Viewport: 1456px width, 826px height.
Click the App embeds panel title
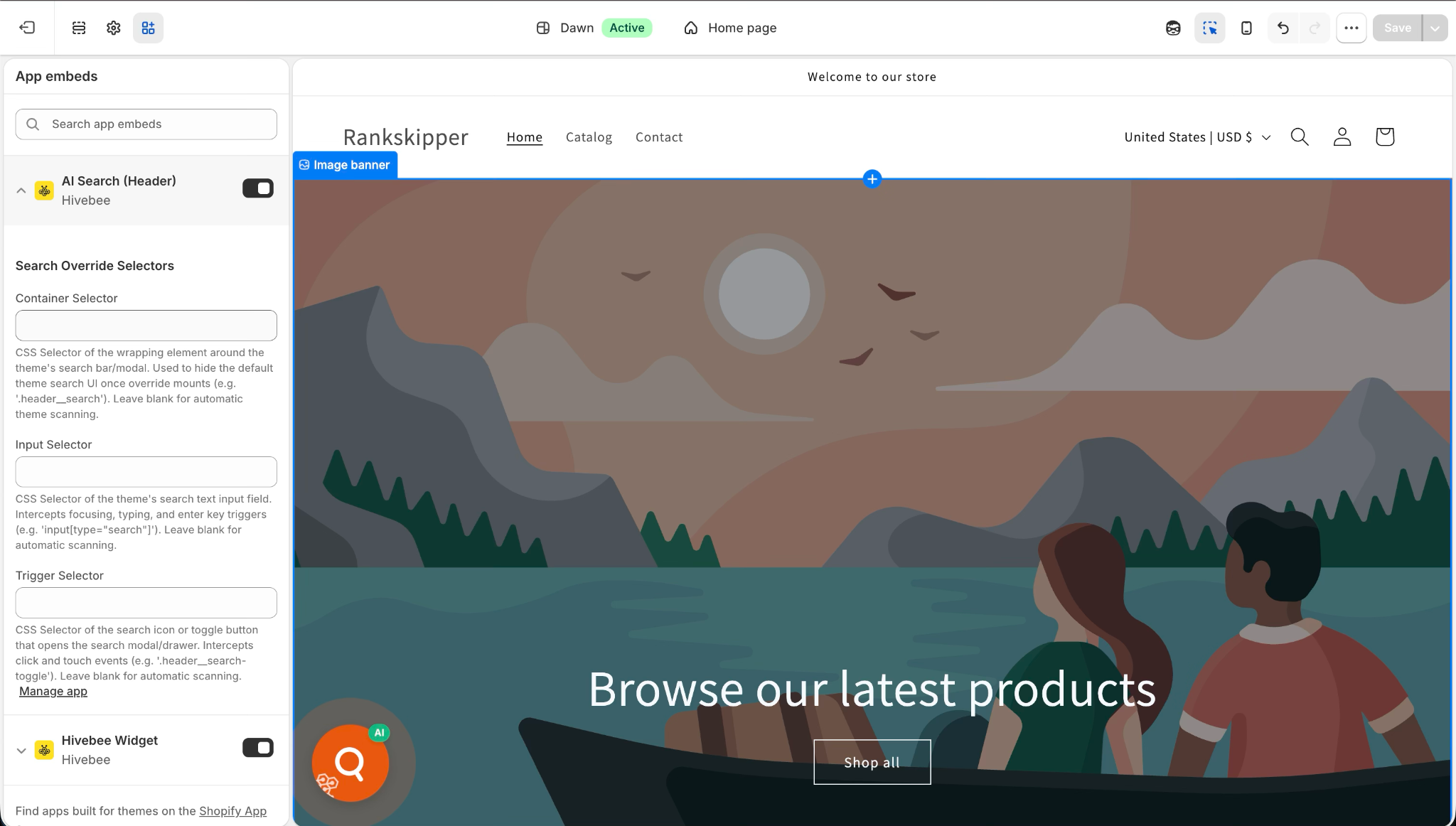pos(57,76)
